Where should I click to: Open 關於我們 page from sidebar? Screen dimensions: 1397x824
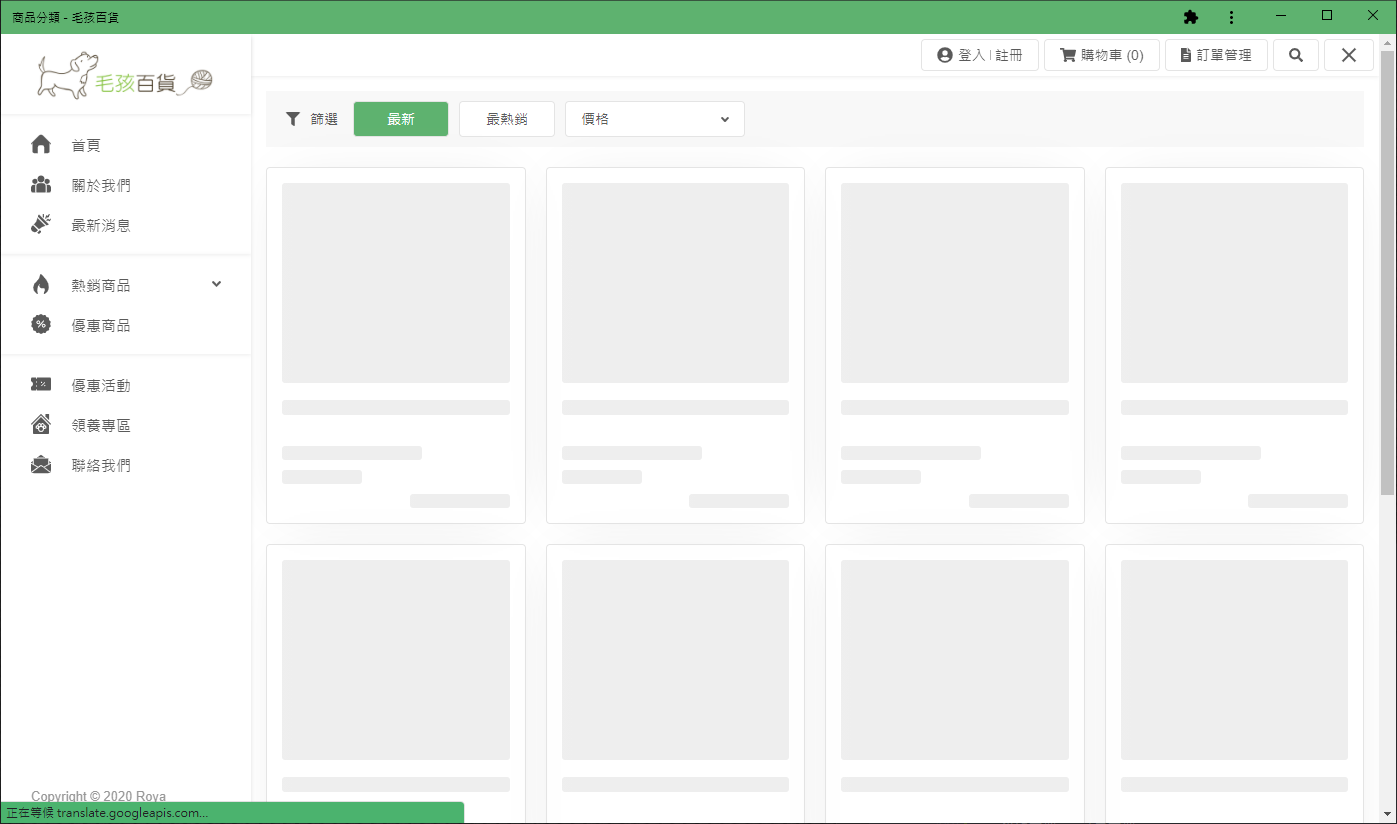tap(101, 185)
